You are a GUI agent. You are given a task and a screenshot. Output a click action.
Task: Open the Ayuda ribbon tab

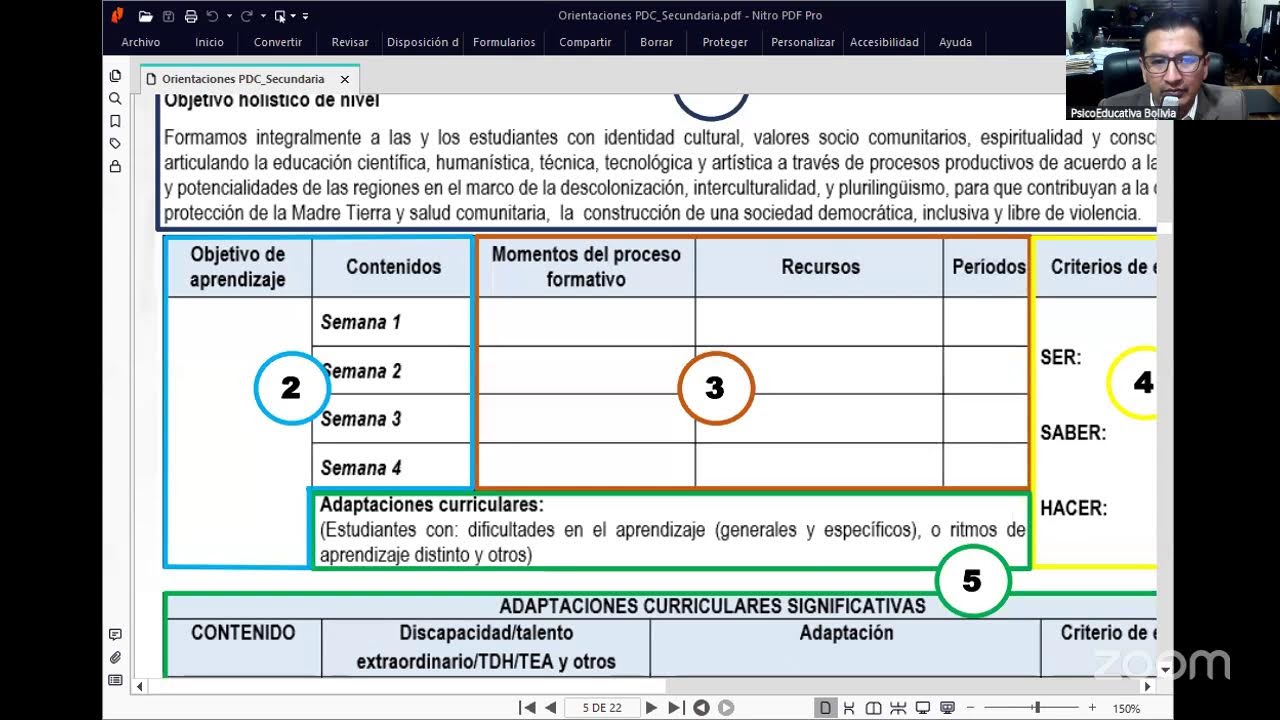point(955,42)
